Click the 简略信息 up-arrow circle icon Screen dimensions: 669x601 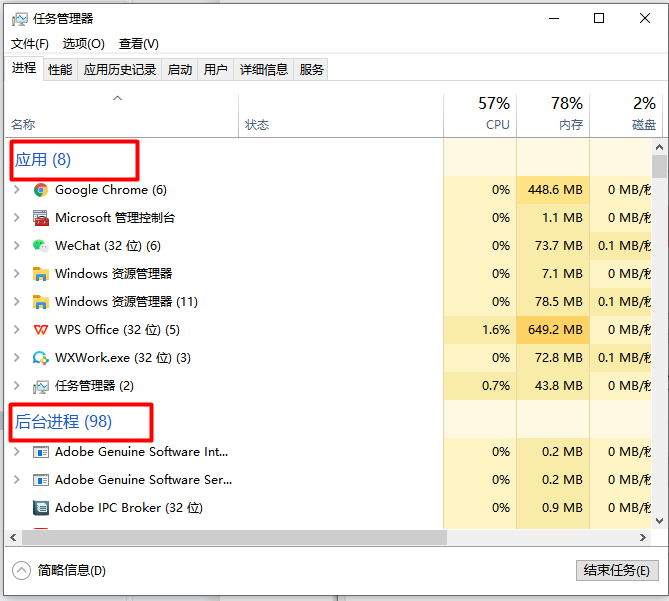21,570
